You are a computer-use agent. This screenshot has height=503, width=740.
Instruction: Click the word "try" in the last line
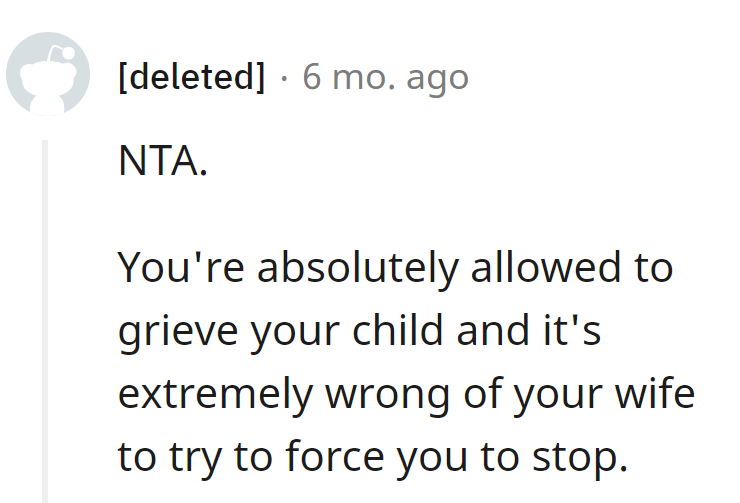(198, 457)
